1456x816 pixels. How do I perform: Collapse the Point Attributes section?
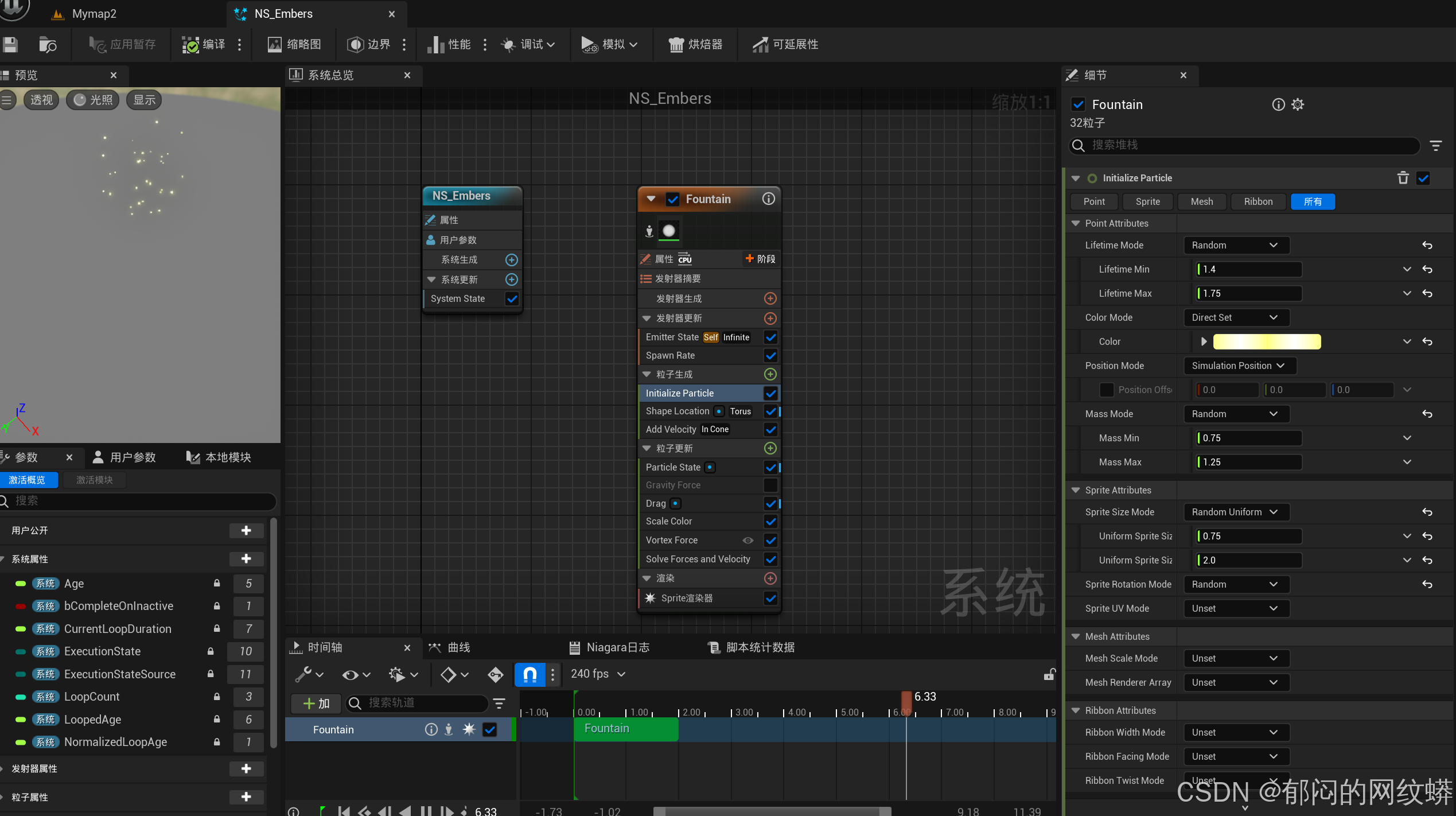coord(1076,223)
